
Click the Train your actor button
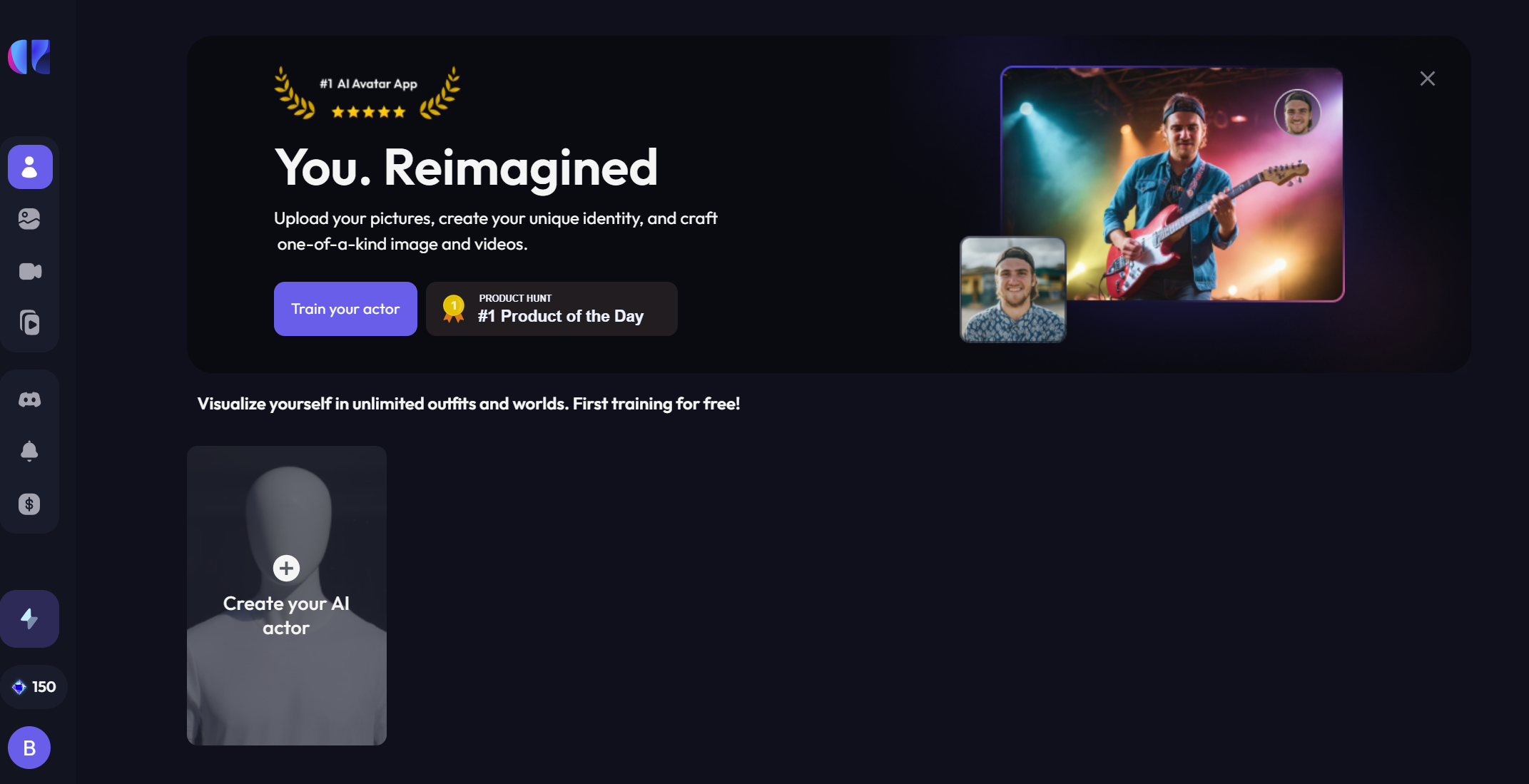[x=345, y=308]
